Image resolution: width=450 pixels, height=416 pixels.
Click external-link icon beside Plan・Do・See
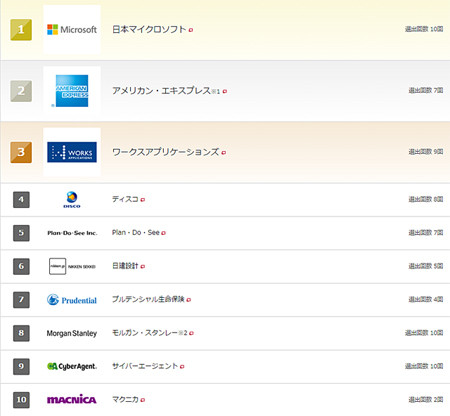(x=163, y=233)
